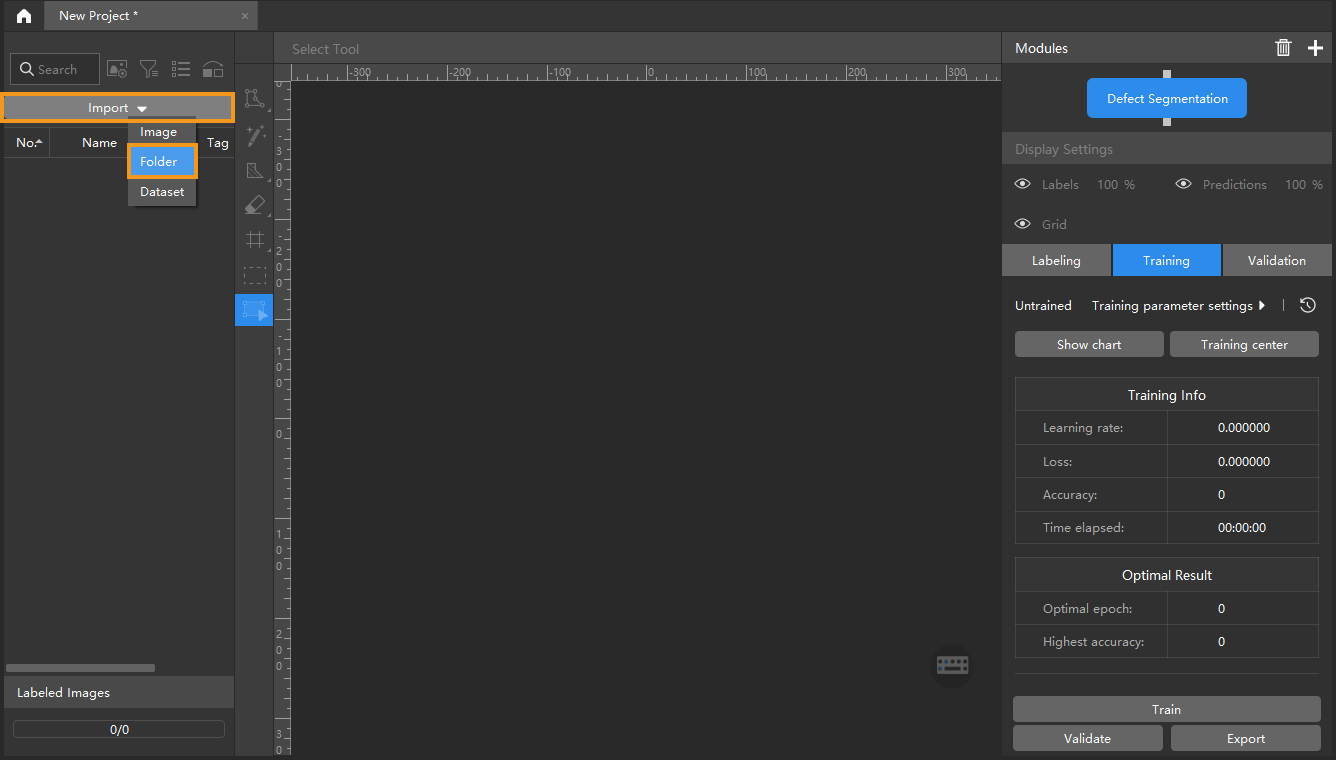Open the image preview settings icon
This screenshot has width=1336, height=760.
pyautogui.click(x=117, y=69)
